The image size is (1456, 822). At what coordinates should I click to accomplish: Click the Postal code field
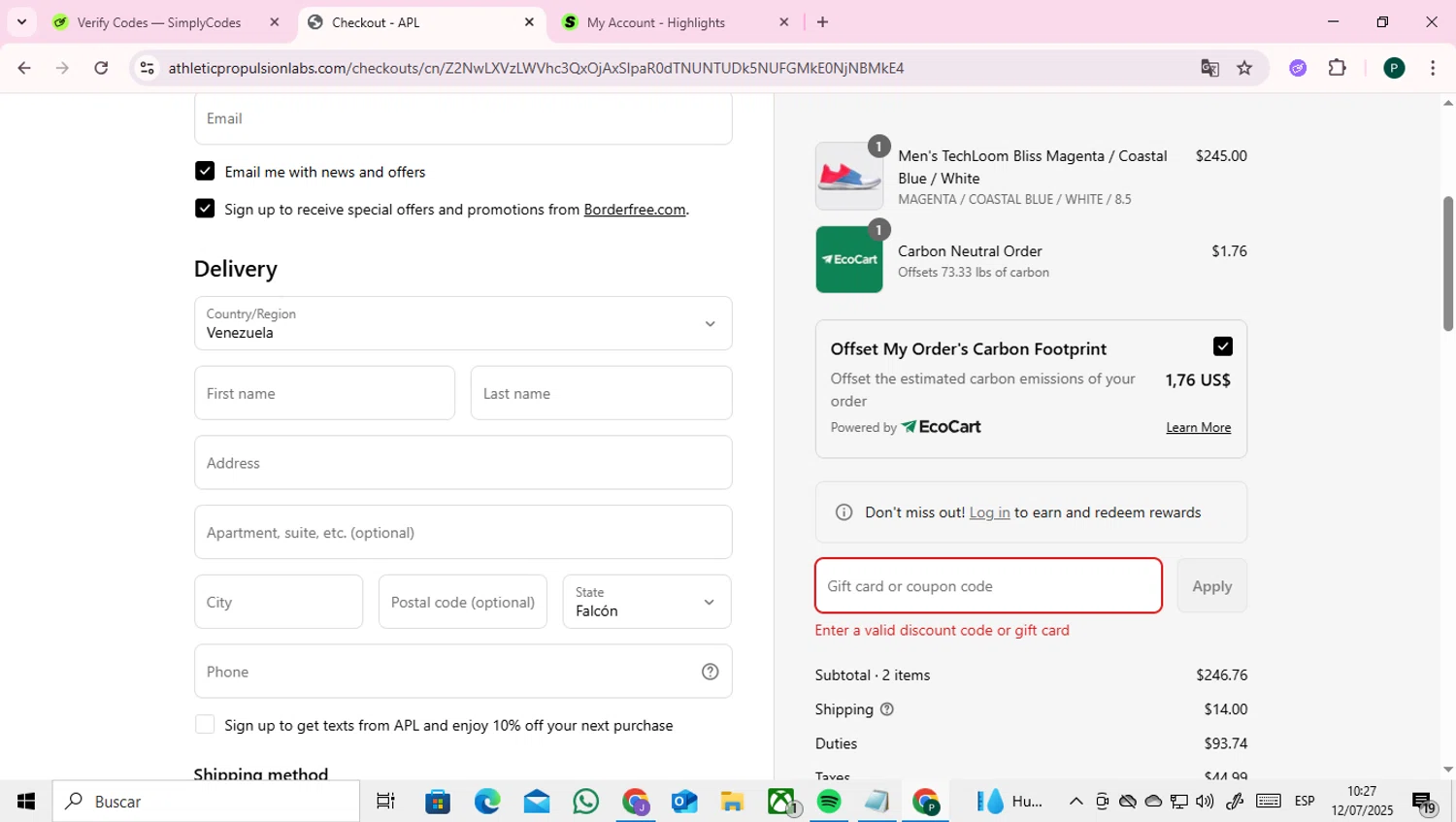coord(463,602)
